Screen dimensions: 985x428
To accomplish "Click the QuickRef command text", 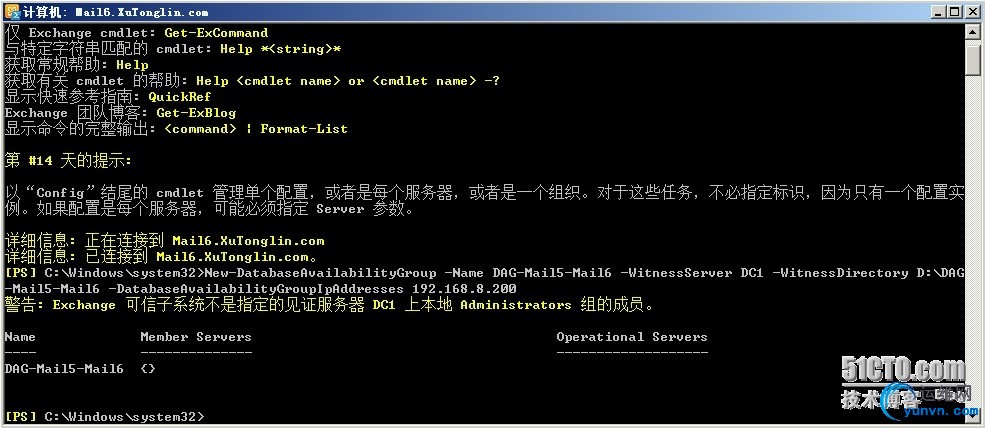I will click(180, 97).
